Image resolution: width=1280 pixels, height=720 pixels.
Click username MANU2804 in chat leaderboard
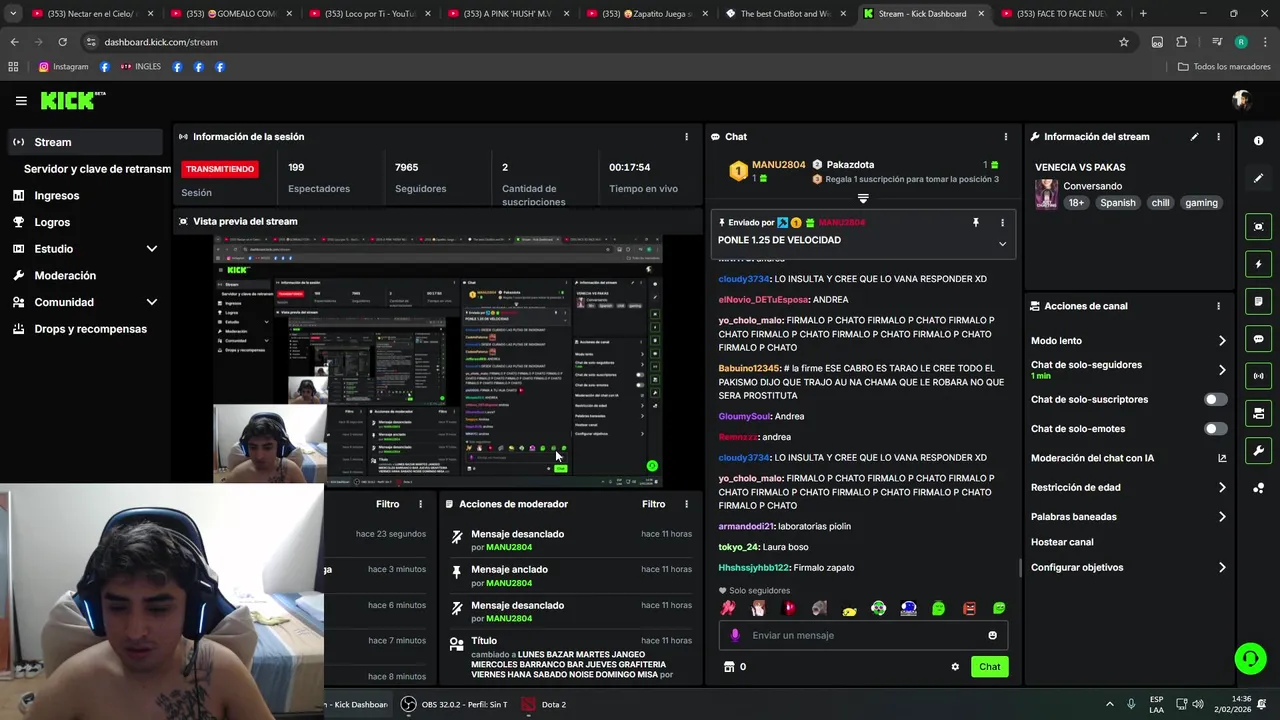point(778,165)
